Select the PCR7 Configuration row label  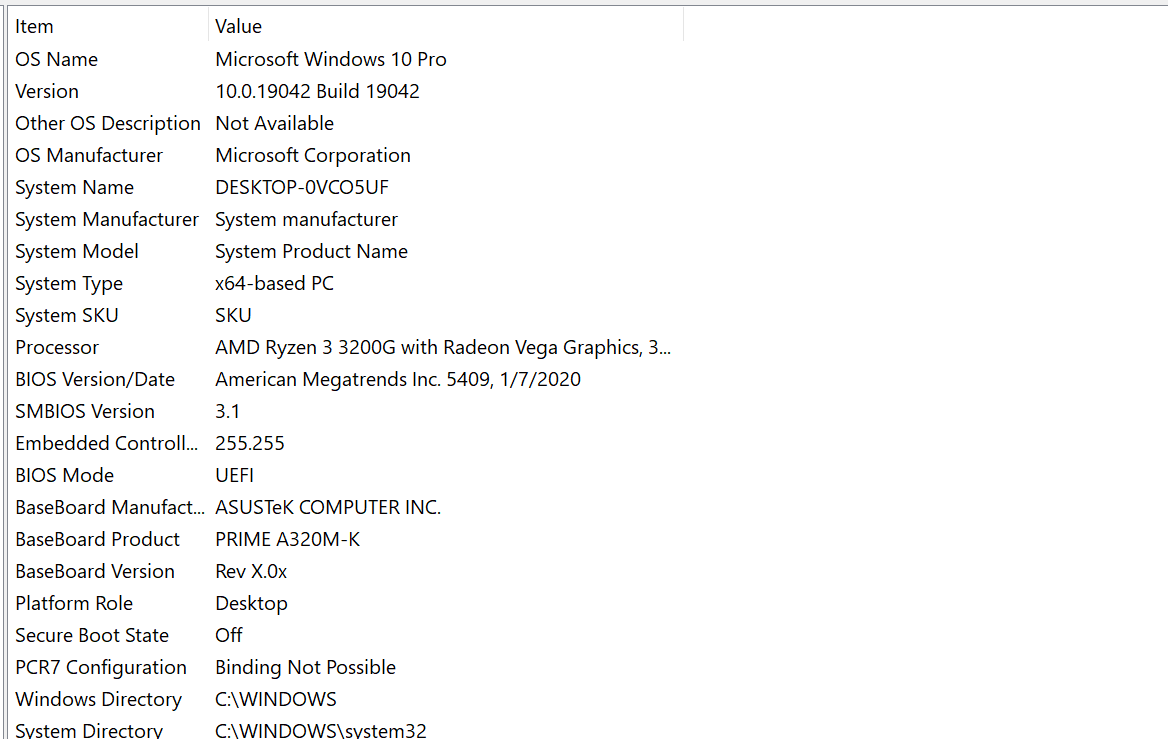pyautogui.click(x=101, y=668)
